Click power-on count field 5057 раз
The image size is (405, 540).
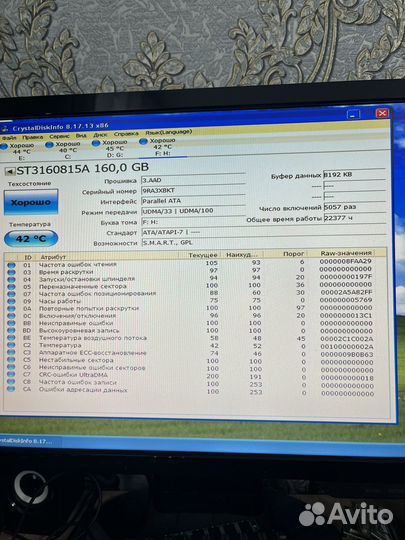[x=354, y=207]
